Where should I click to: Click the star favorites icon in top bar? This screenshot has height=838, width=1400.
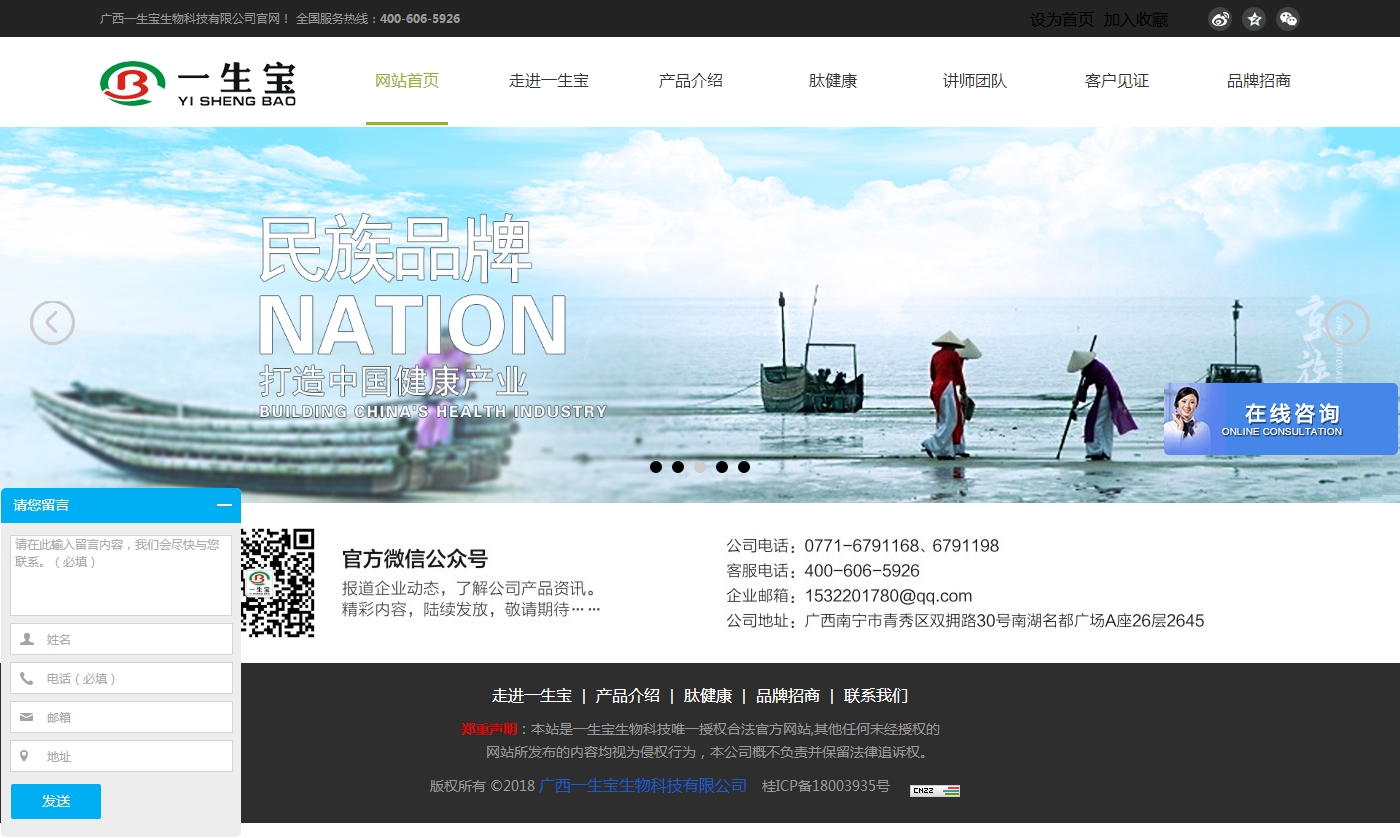click(1254, 19)
